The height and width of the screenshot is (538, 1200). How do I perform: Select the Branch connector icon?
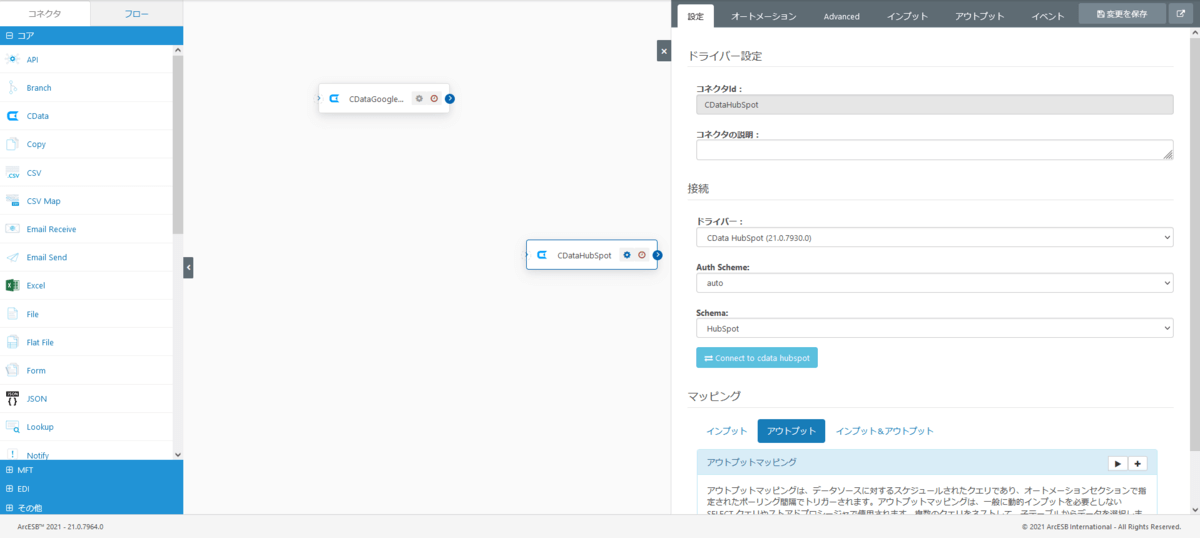[13, 88]
